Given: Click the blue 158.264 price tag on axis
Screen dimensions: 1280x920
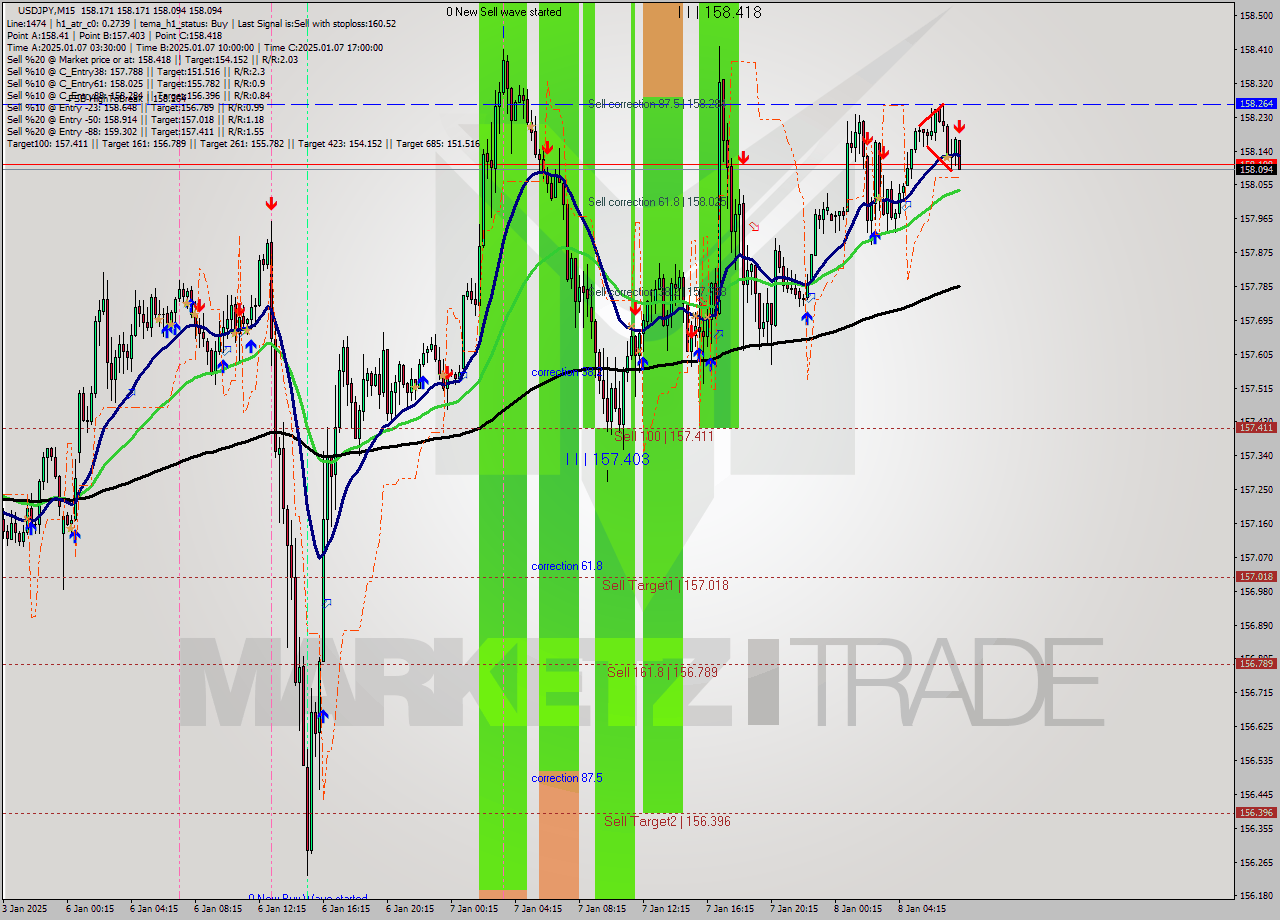Looking at the screenshot, I should point(1256,103).
